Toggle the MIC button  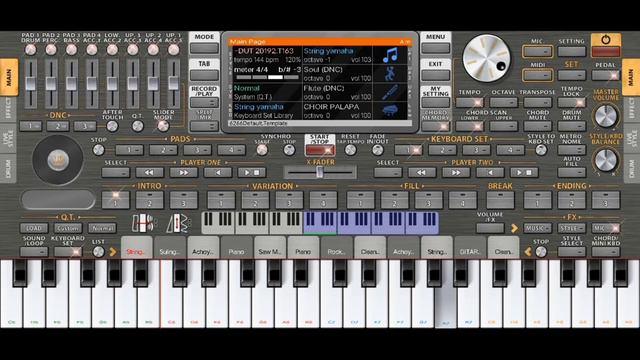pyautogui.click(x=537, y=51)
